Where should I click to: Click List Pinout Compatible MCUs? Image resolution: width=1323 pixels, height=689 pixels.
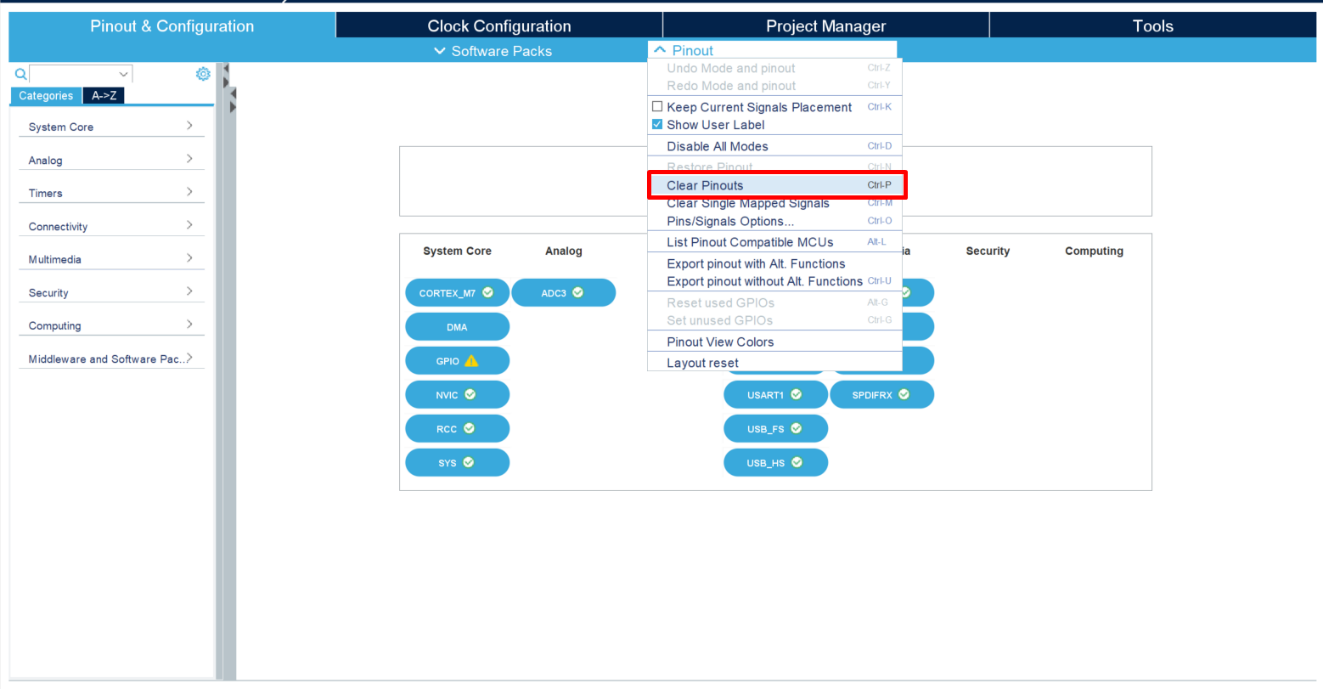(744, 241)
